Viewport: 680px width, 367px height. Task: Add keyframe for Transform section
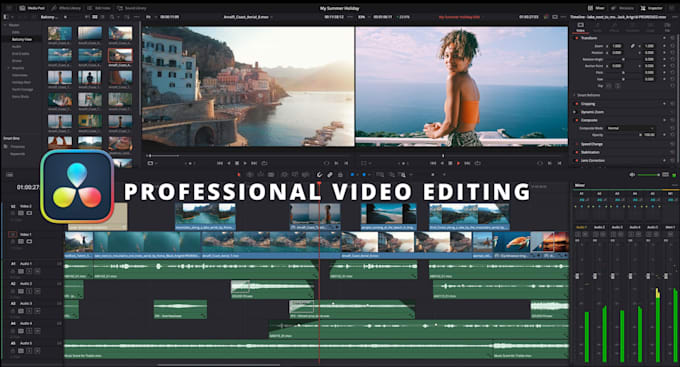[x=664, y=38]
